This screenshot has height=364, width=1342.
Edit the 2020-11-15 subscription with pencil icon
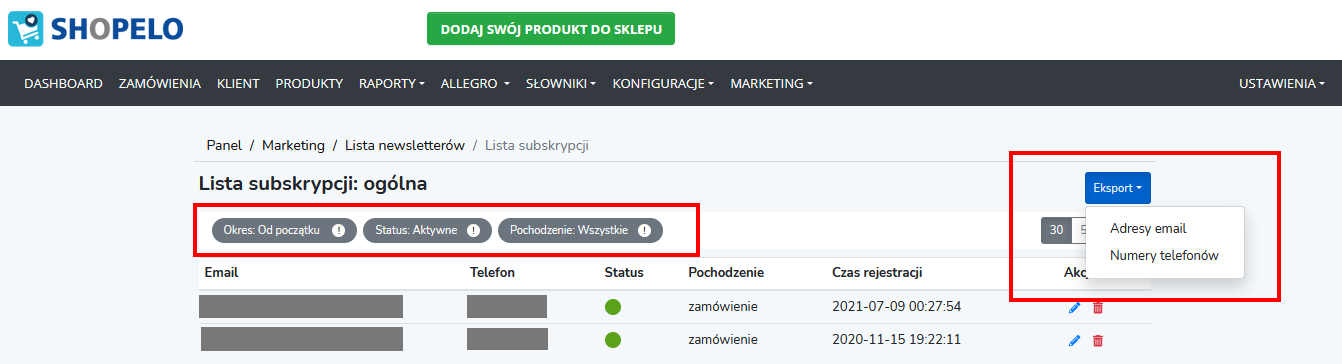point(1075,341)
